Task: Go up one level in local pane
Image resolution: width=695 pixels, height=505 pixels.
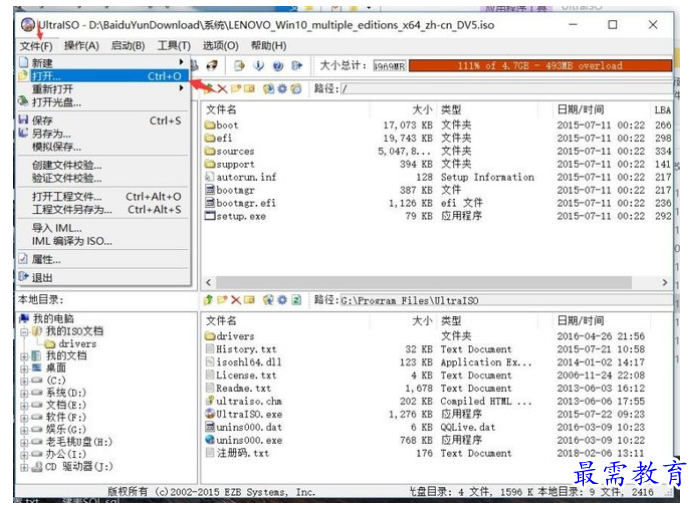Action: (x=208, y=300)
